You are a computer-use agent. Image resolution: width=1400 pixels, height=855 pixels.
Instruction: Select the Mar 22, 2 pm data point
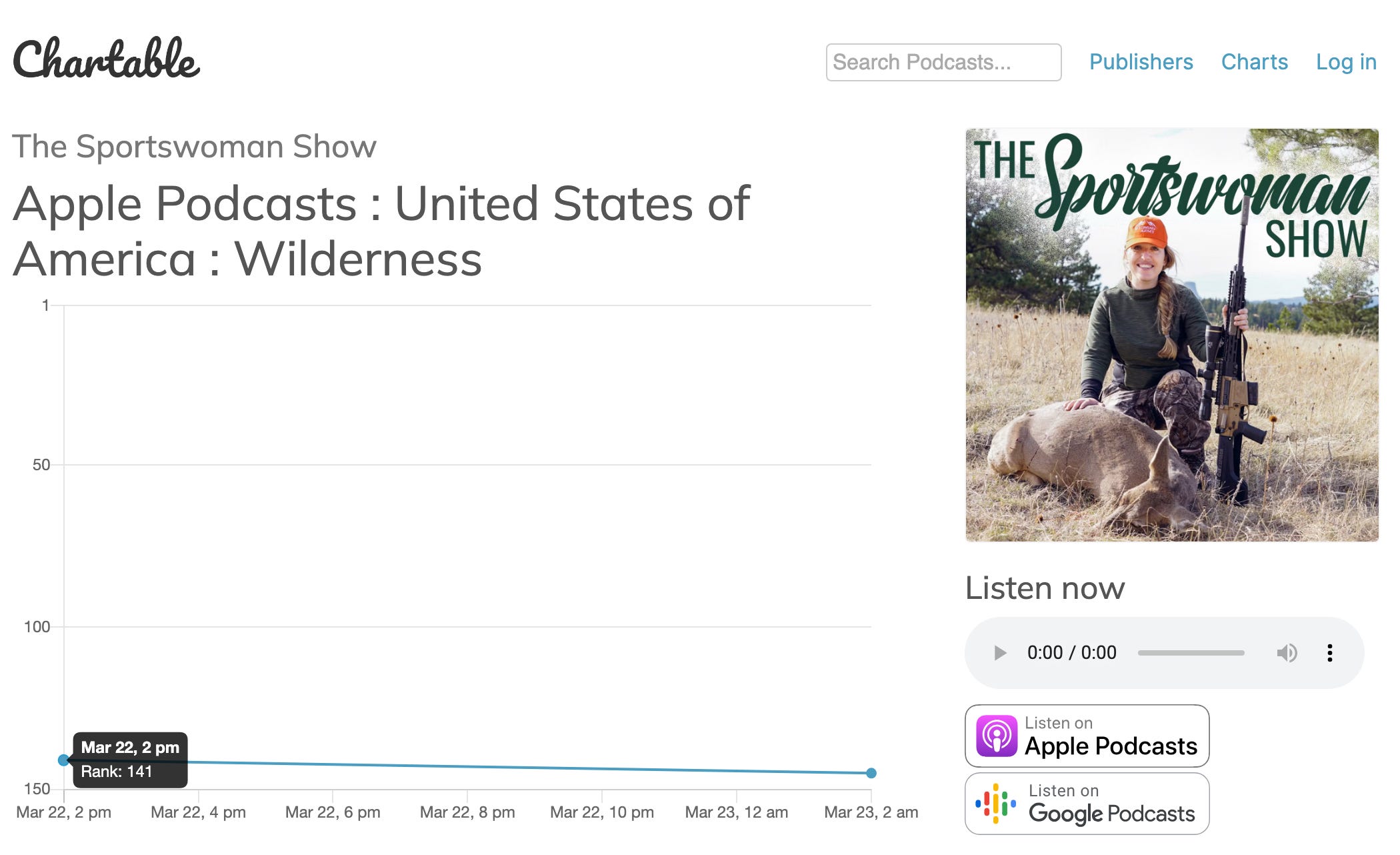click(63, 760)
